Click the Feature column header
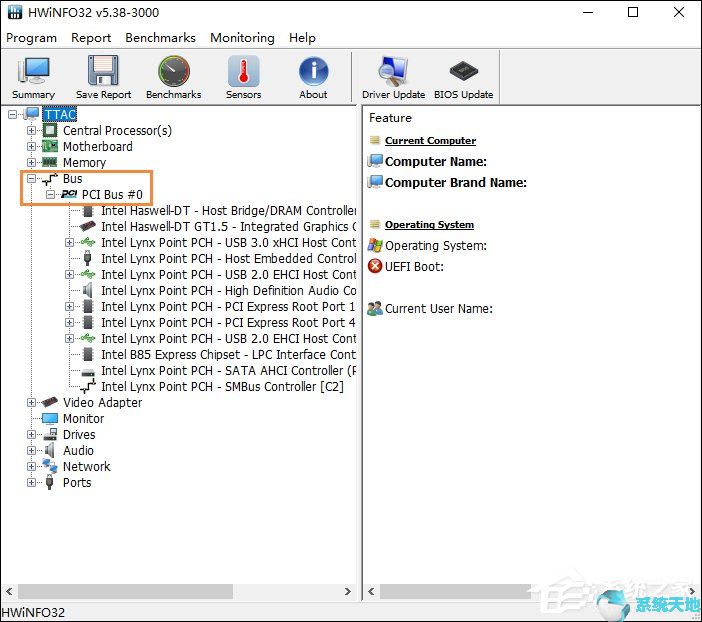Viewport: 702px width, 622px height. (390, 118)
